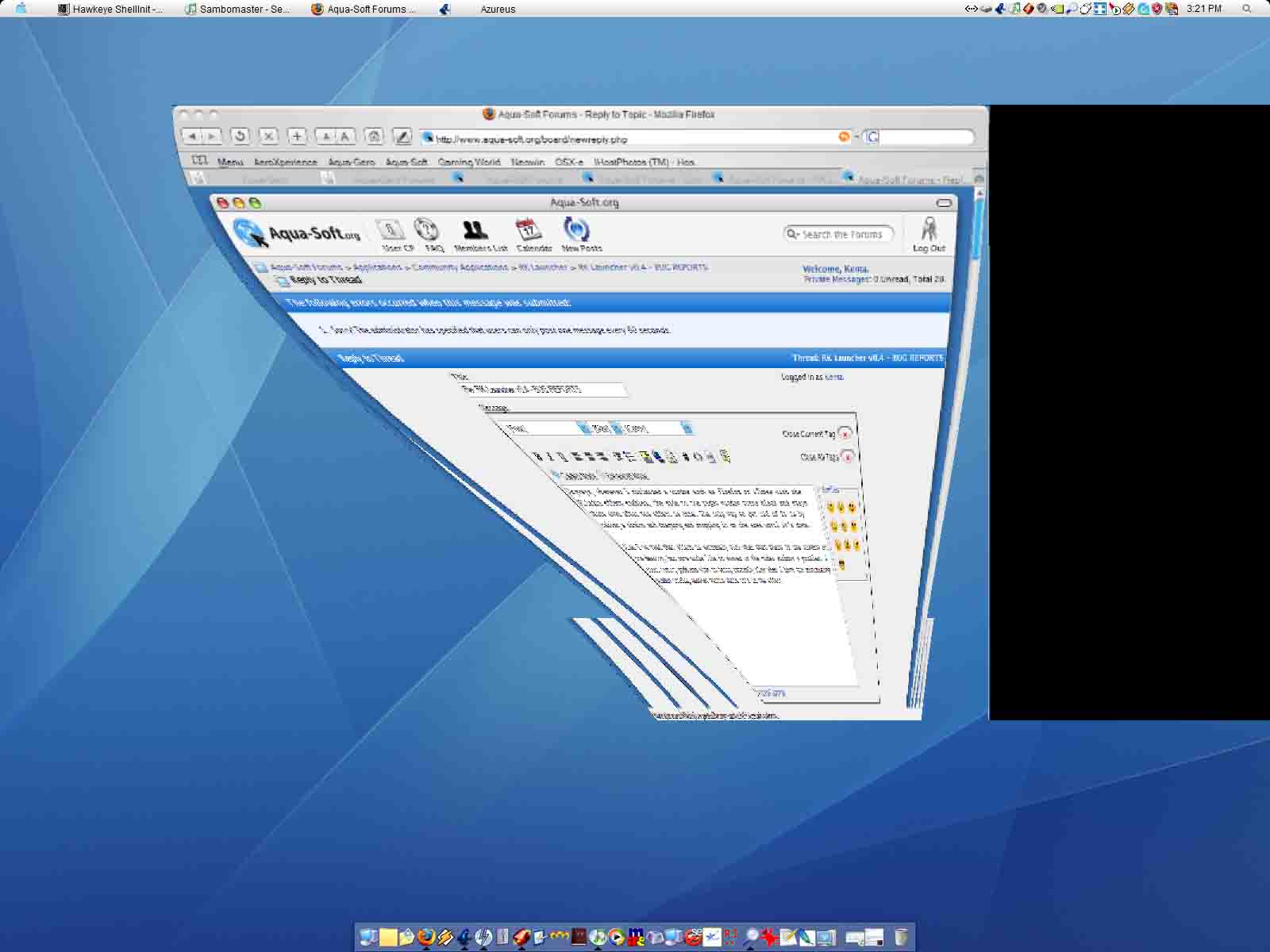Open the AeroXperience bookmark
1270x952 pixels.
click(285, 161)
